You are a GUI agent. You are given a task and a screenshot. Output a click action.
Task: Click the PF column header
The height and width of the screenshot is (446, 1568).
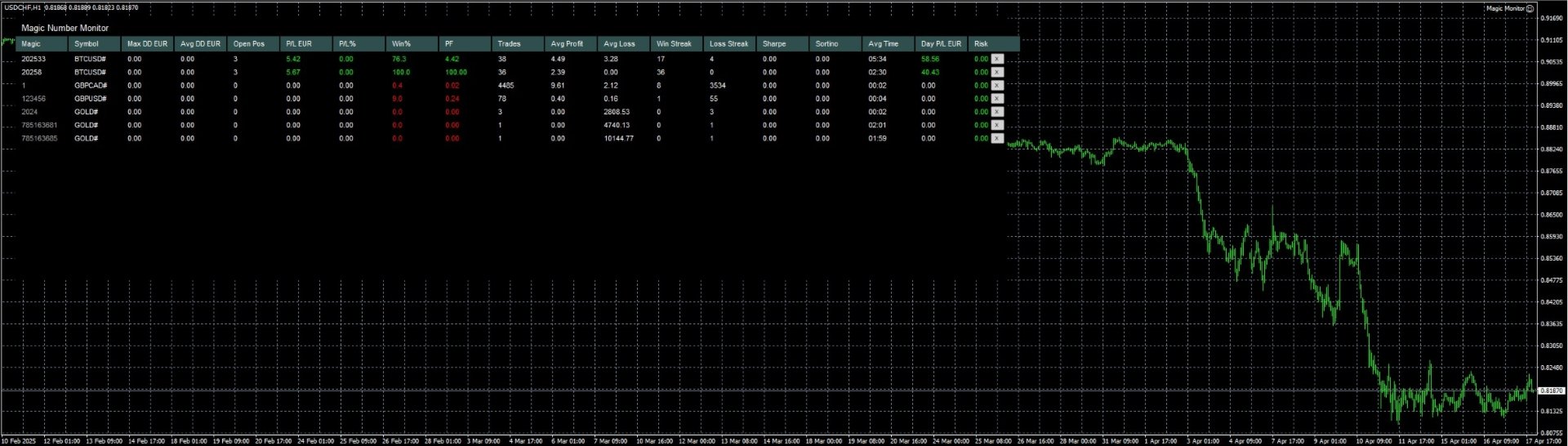click(465, 44)
